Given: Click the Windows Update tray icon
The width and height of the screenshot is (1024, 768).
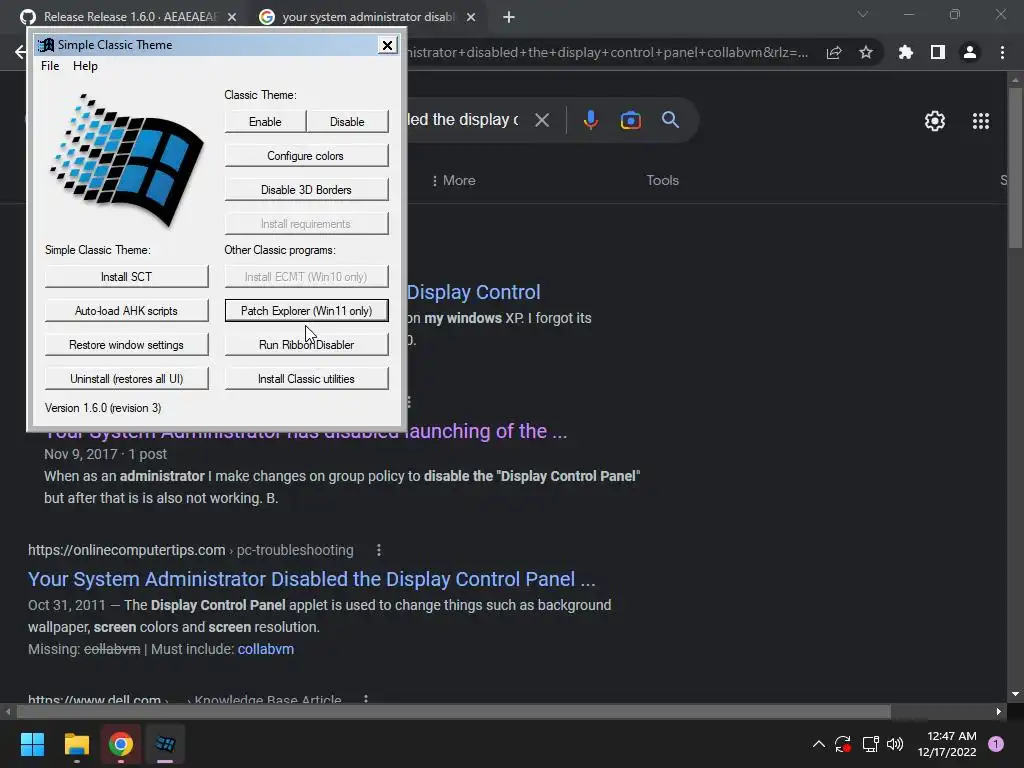Looking at the screenshot, I should (843, 744).
